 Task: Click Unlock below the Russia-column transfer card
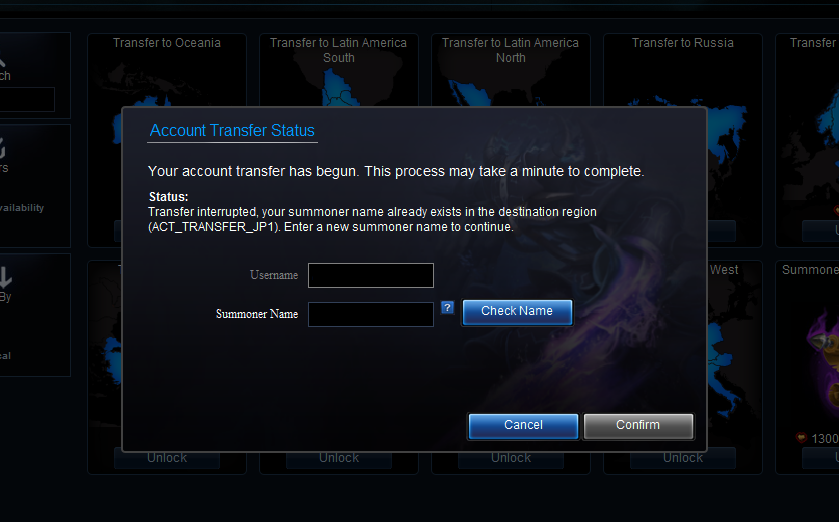(683, 458)
